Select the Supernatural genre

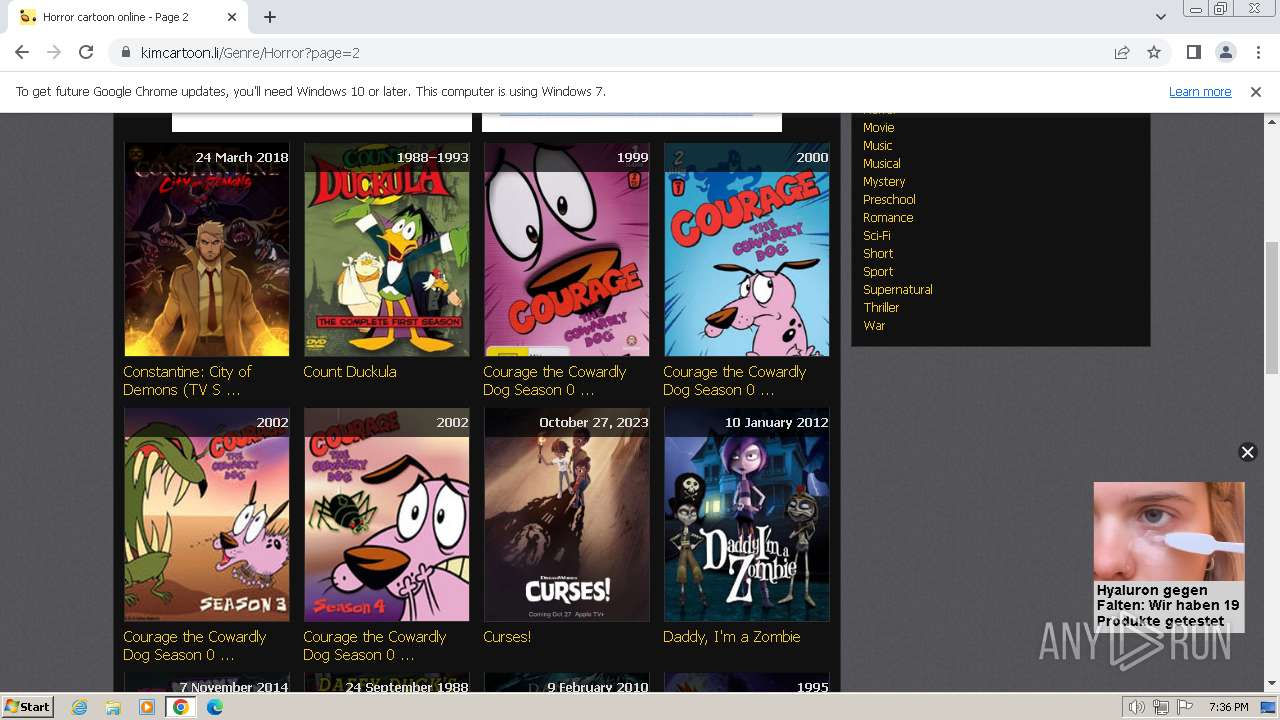click(898, 289)
